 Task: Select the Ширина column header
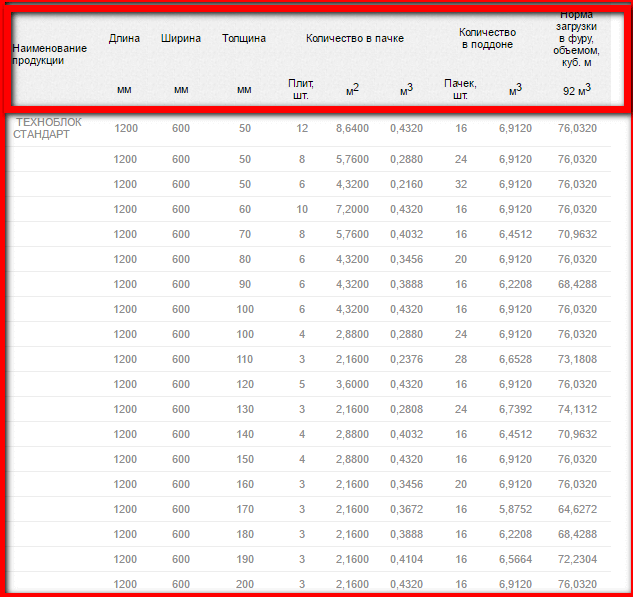[181, 39]
